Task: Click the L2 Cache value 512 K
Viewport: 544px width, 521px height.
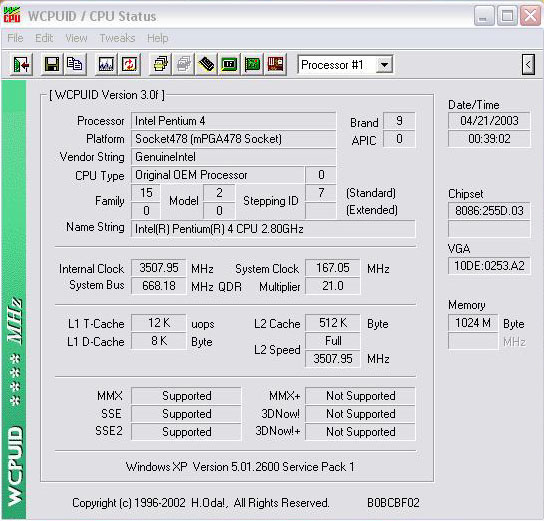Action: (x=333, y=323)
